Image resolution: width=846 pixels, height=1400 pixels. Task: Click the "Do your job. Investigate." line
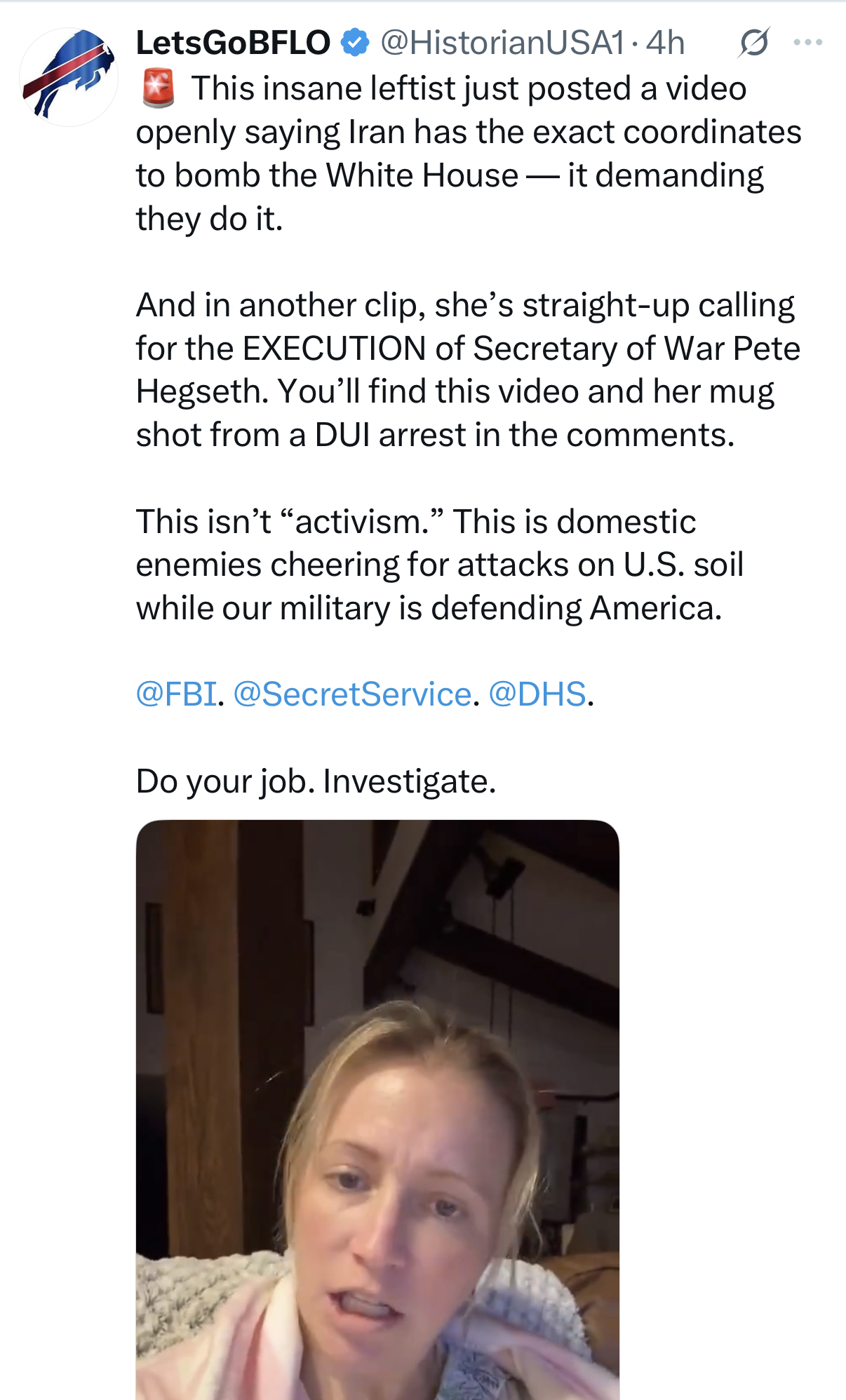pos(316,781)
